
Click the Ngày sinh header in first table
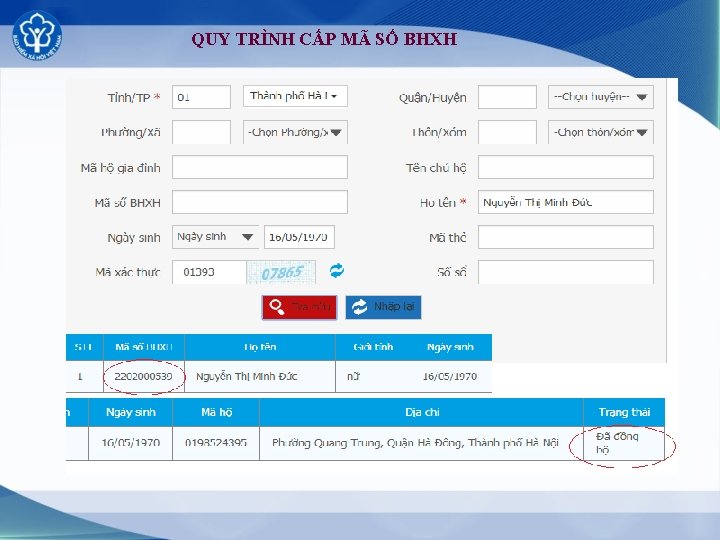pyautogui.click(x=450, y=347)
